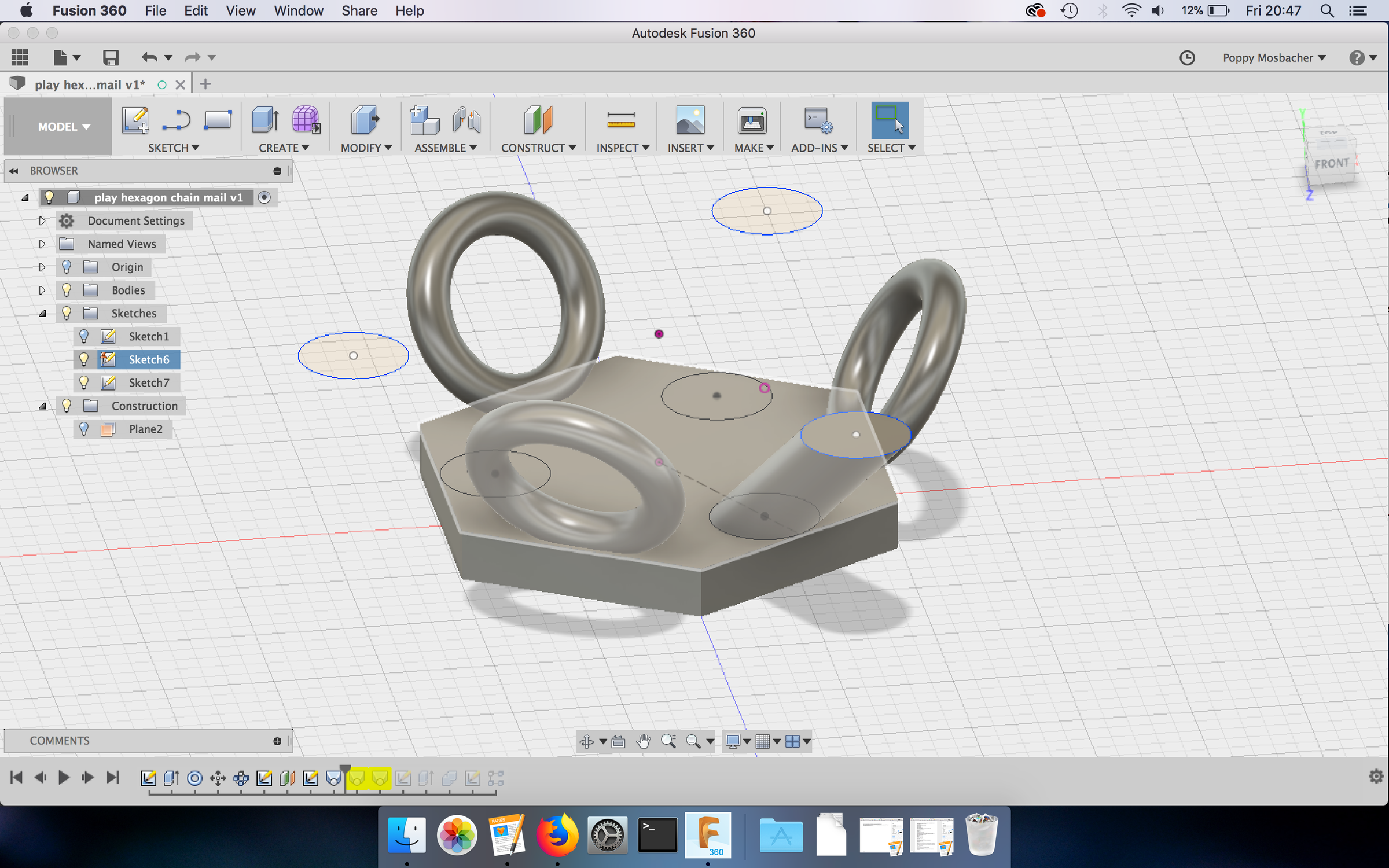Open the Window menu
Screen dimensions: 1389x868
click(x=299, y=10)
